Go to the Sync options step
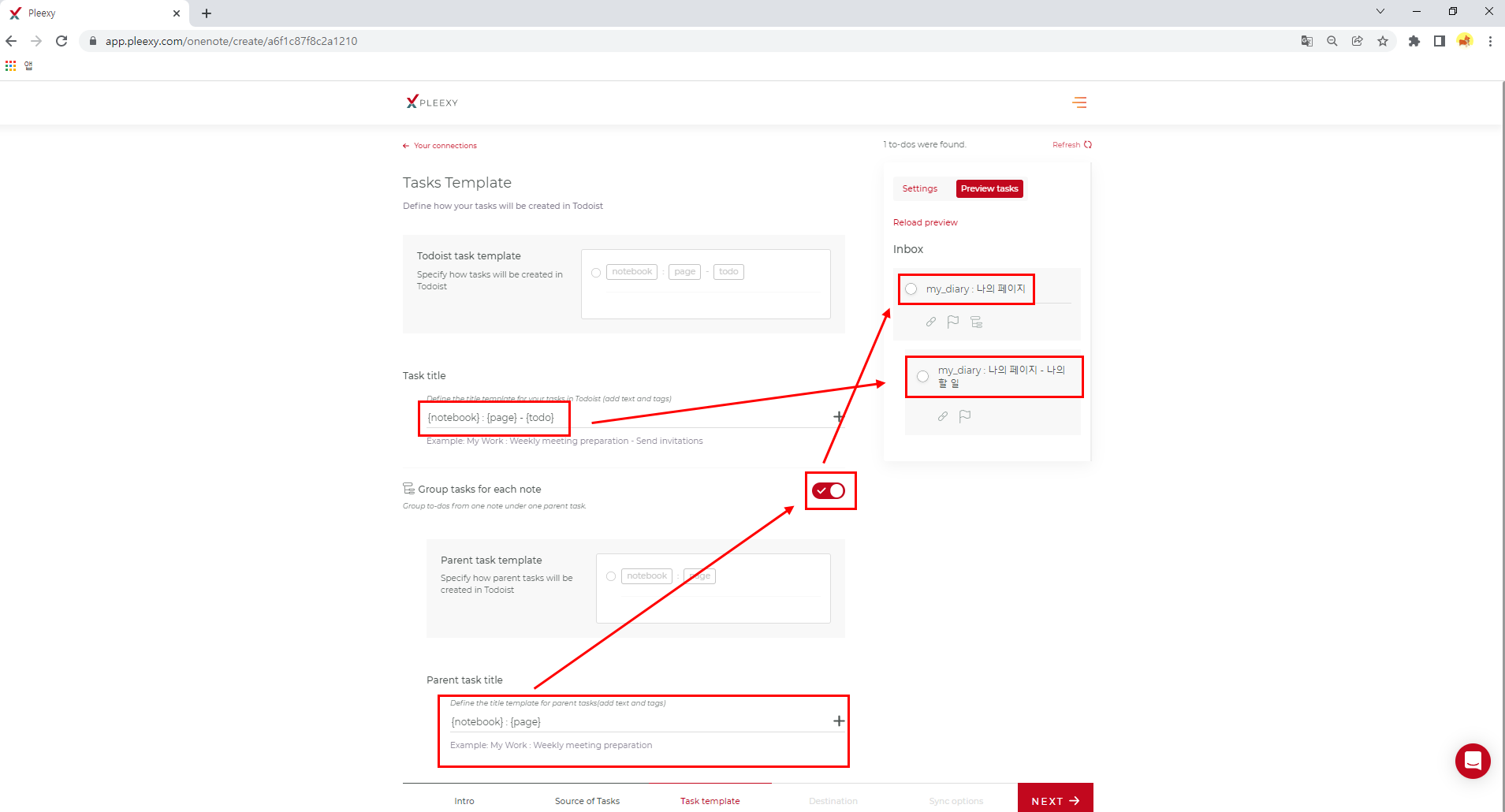 956,801
